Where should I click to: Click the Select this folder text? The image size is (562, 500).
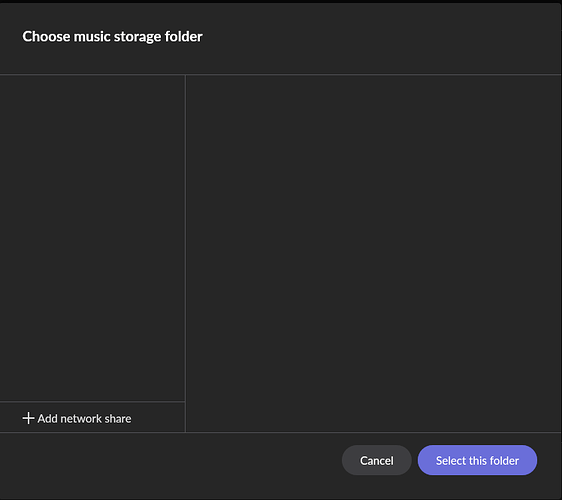[477, 461]
